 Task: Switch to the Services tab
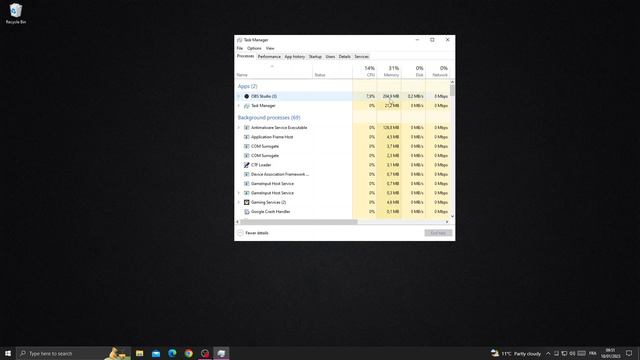(x=361, y=57)
